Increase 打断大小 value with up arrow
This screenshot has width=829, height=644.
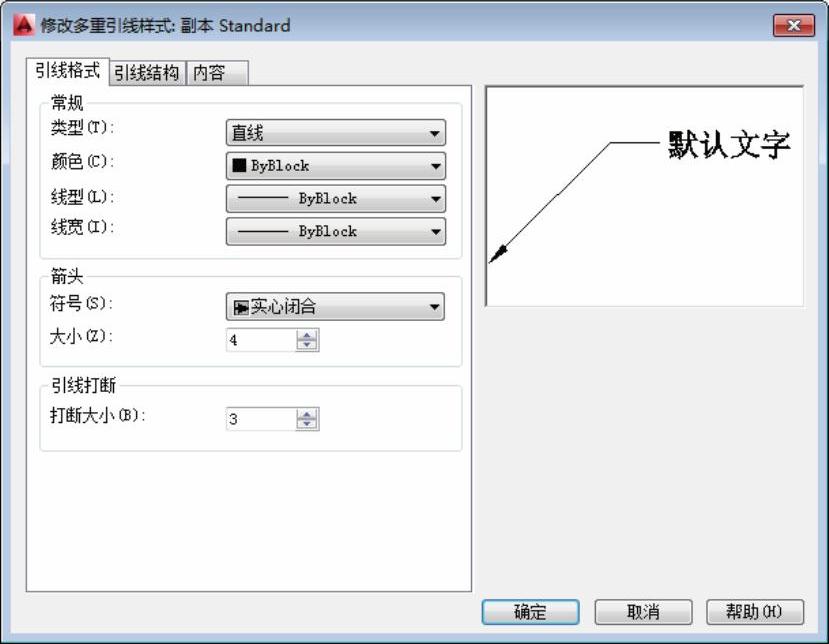(307, 414)
